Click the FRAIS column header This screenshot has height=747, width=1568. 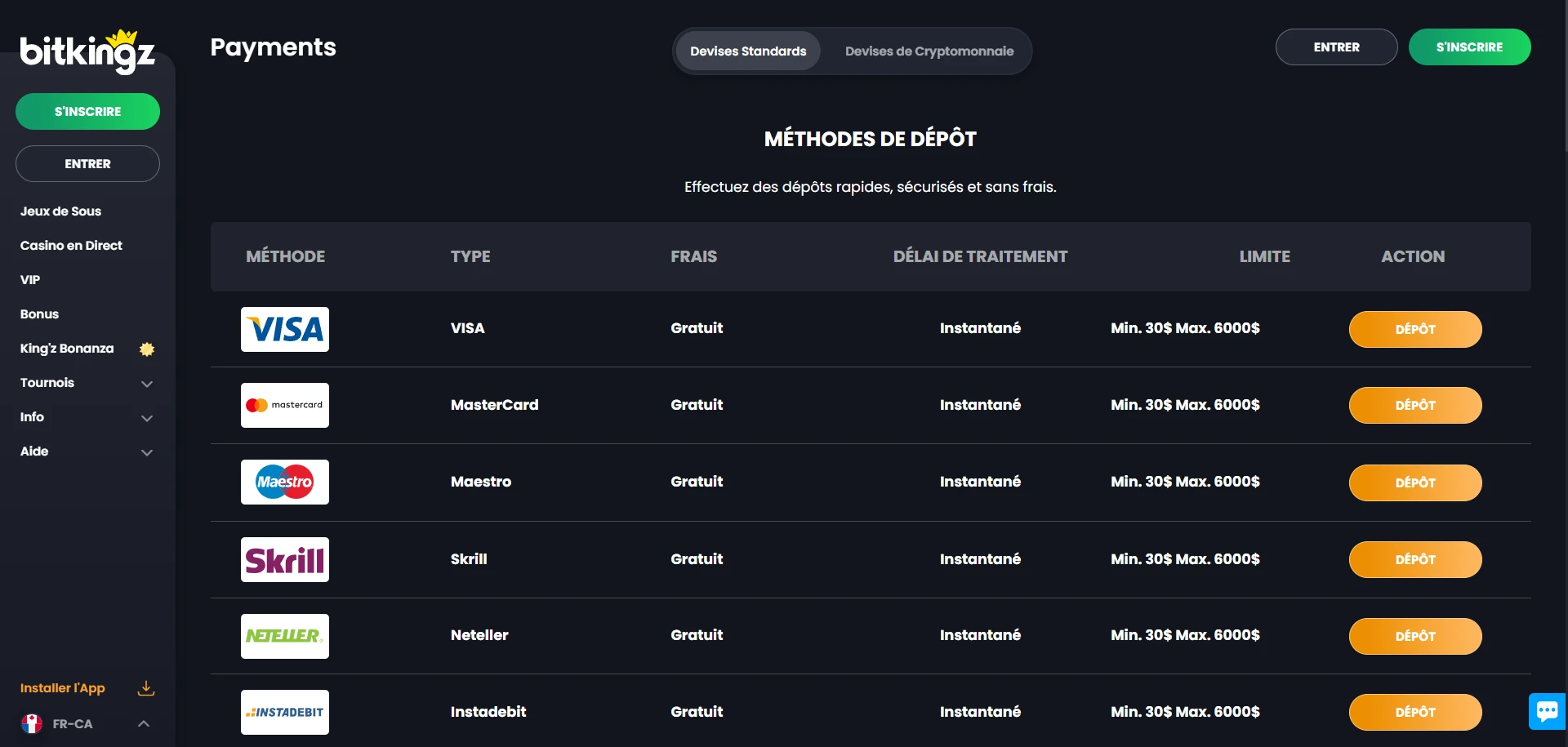pos(694,256)
